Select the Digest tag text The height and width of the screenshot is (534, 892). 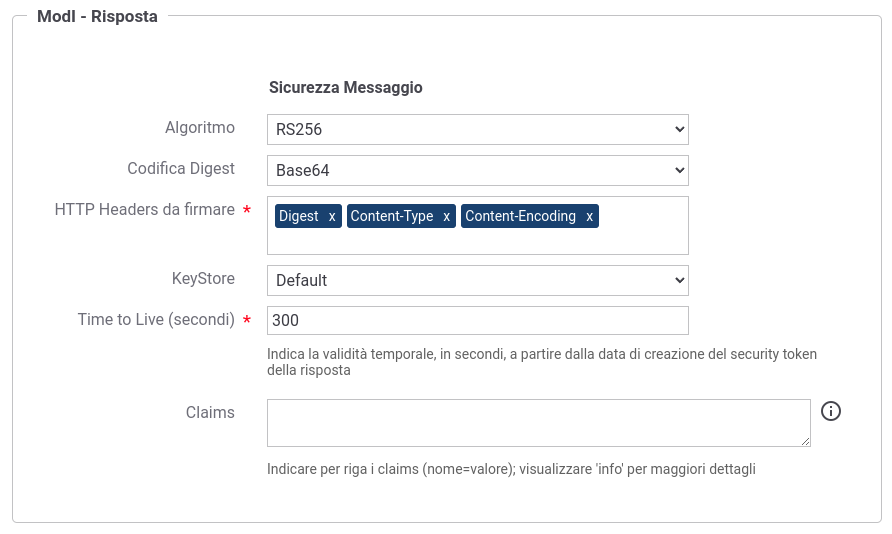pos(299,216)
